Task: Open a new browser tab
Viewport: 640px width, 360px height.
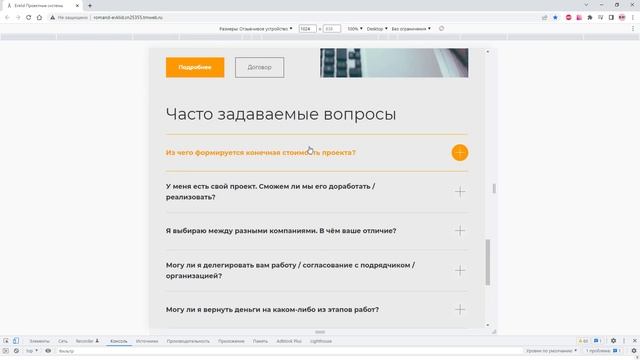Action: tap(90, 6)
